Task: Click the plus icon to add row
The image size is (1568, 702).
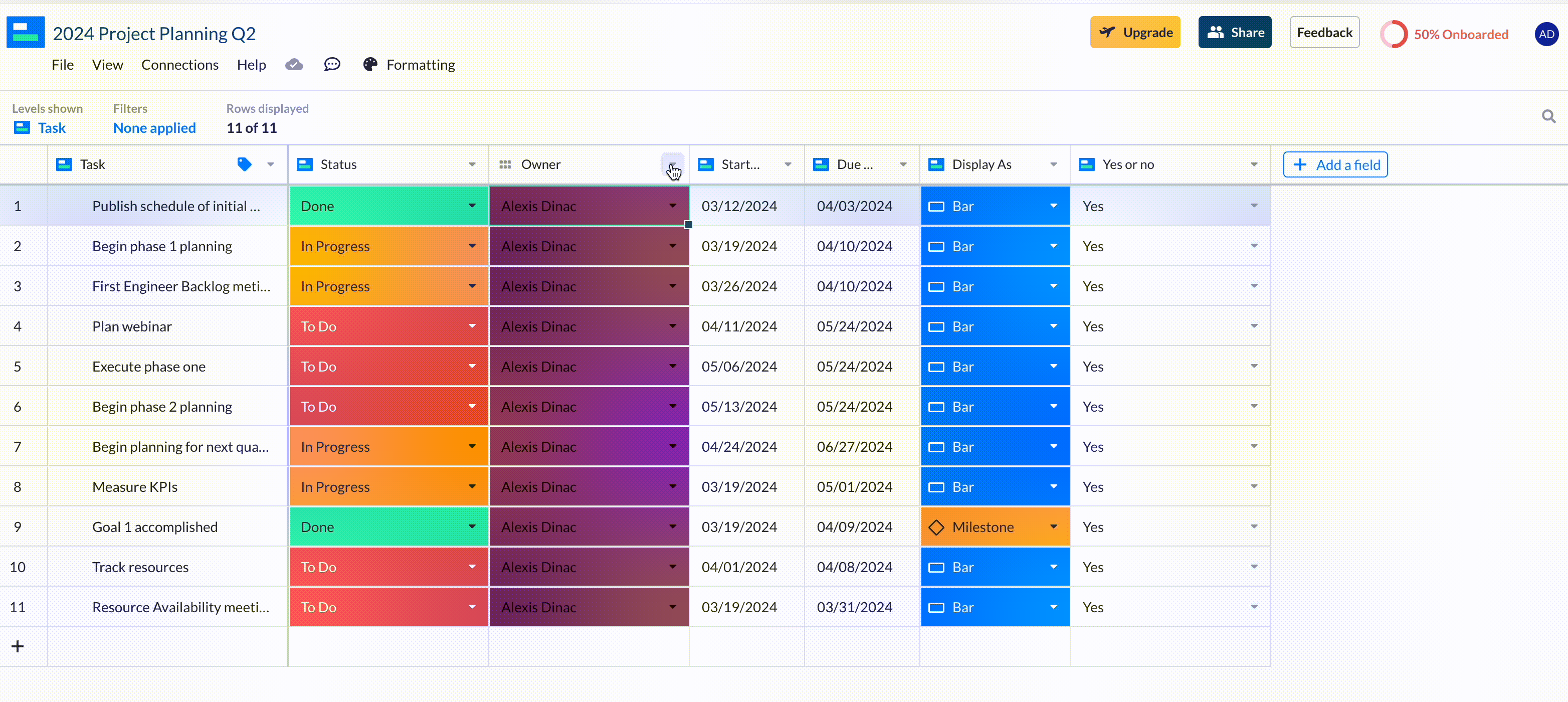Action: pos(18,647)
